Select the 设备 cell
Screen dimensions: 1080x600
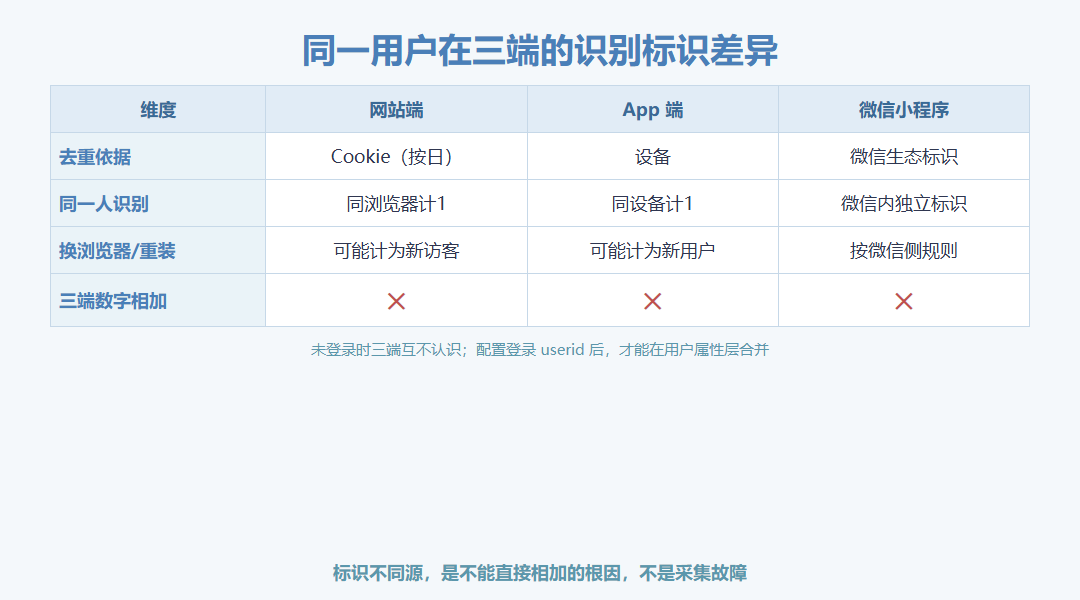(x=653, y=156)
